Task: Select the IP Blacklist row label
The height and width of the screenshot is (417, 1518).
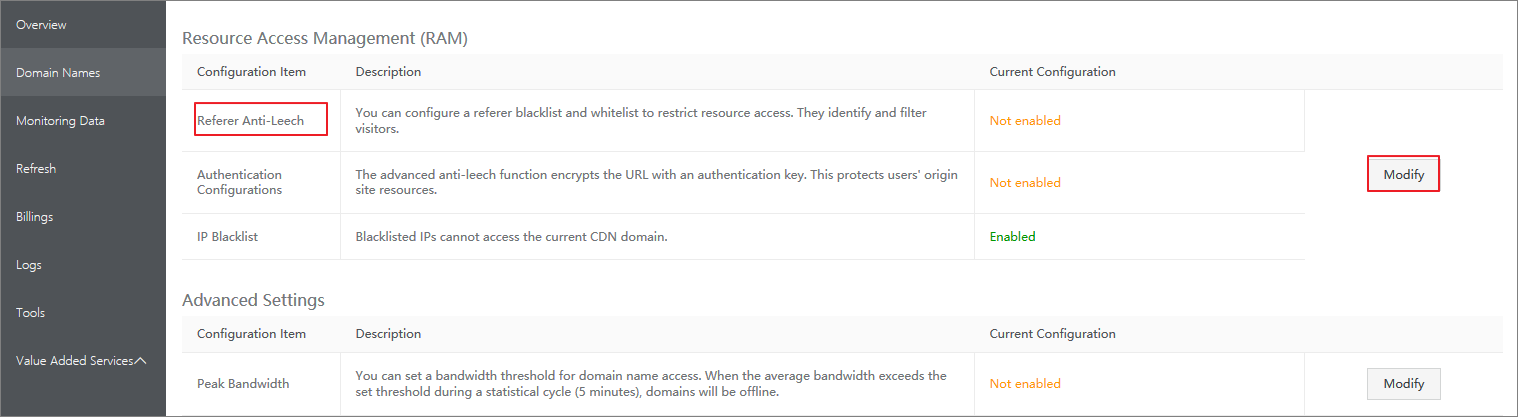Action: pos(226,237)
